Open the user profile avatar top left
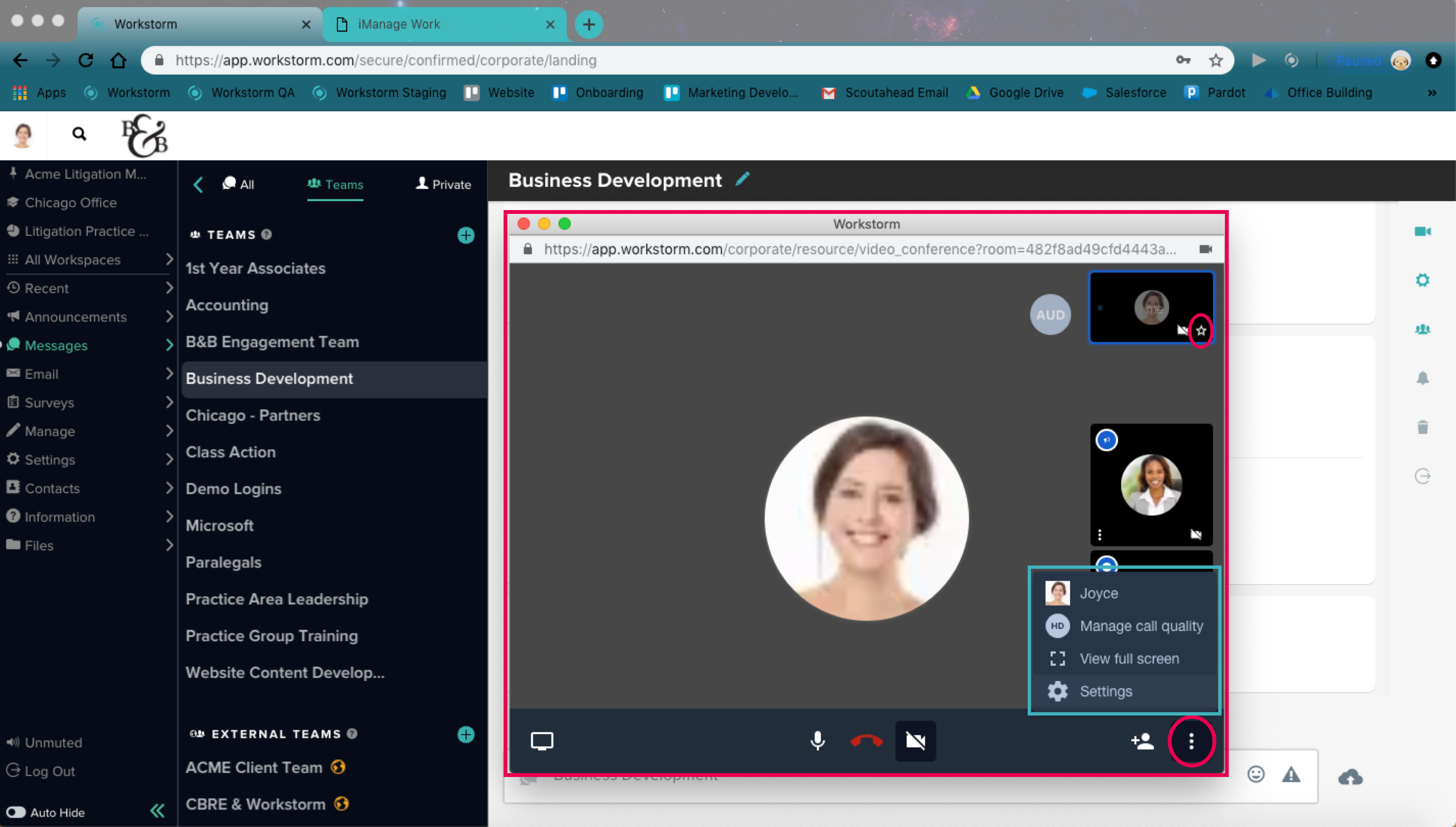 [x=23, y=135]
